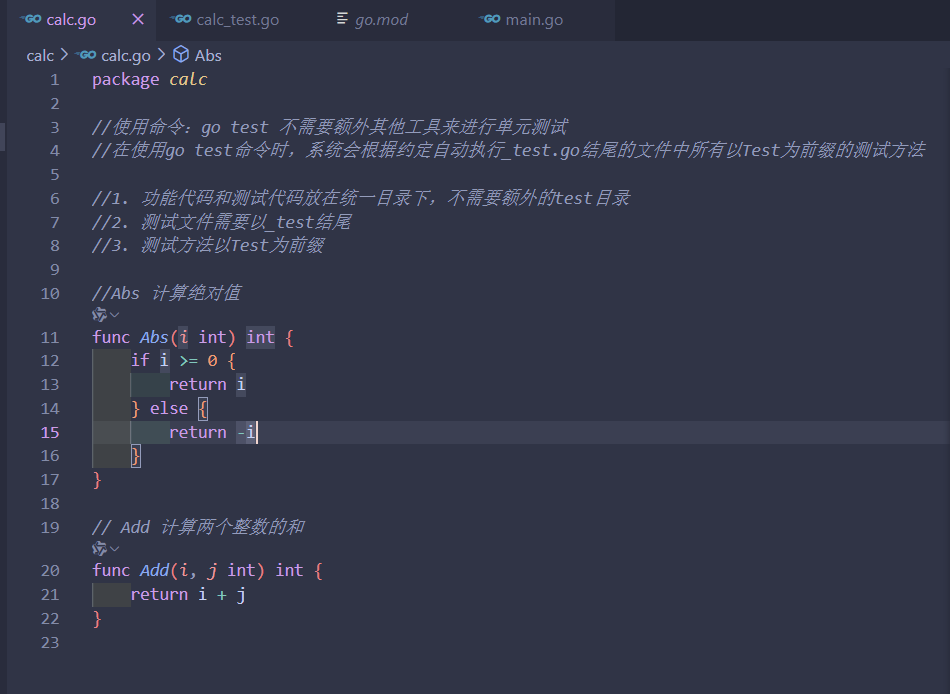Click the Abs function name on line 11
Image resolution: width=950 pixels, height=694 pixels.
point(154,338)
